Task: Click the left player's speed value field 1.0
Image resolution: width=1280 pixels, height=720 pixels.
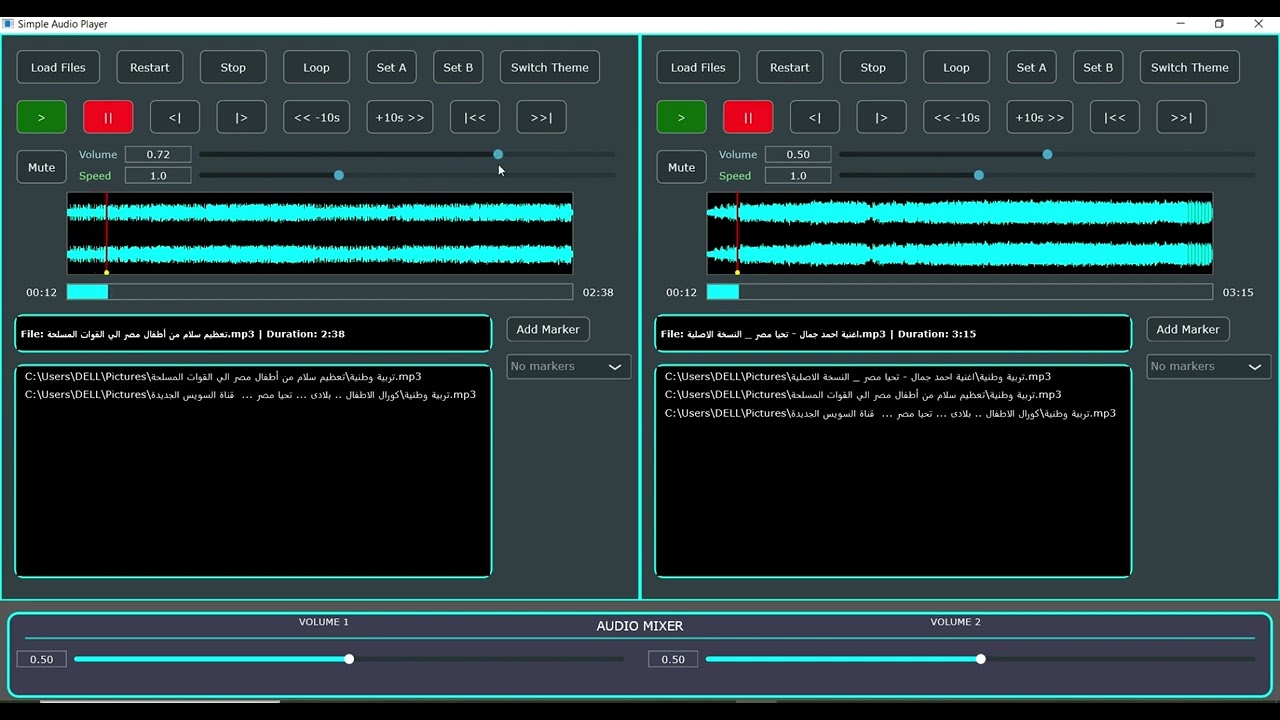Action: point(158,175)
